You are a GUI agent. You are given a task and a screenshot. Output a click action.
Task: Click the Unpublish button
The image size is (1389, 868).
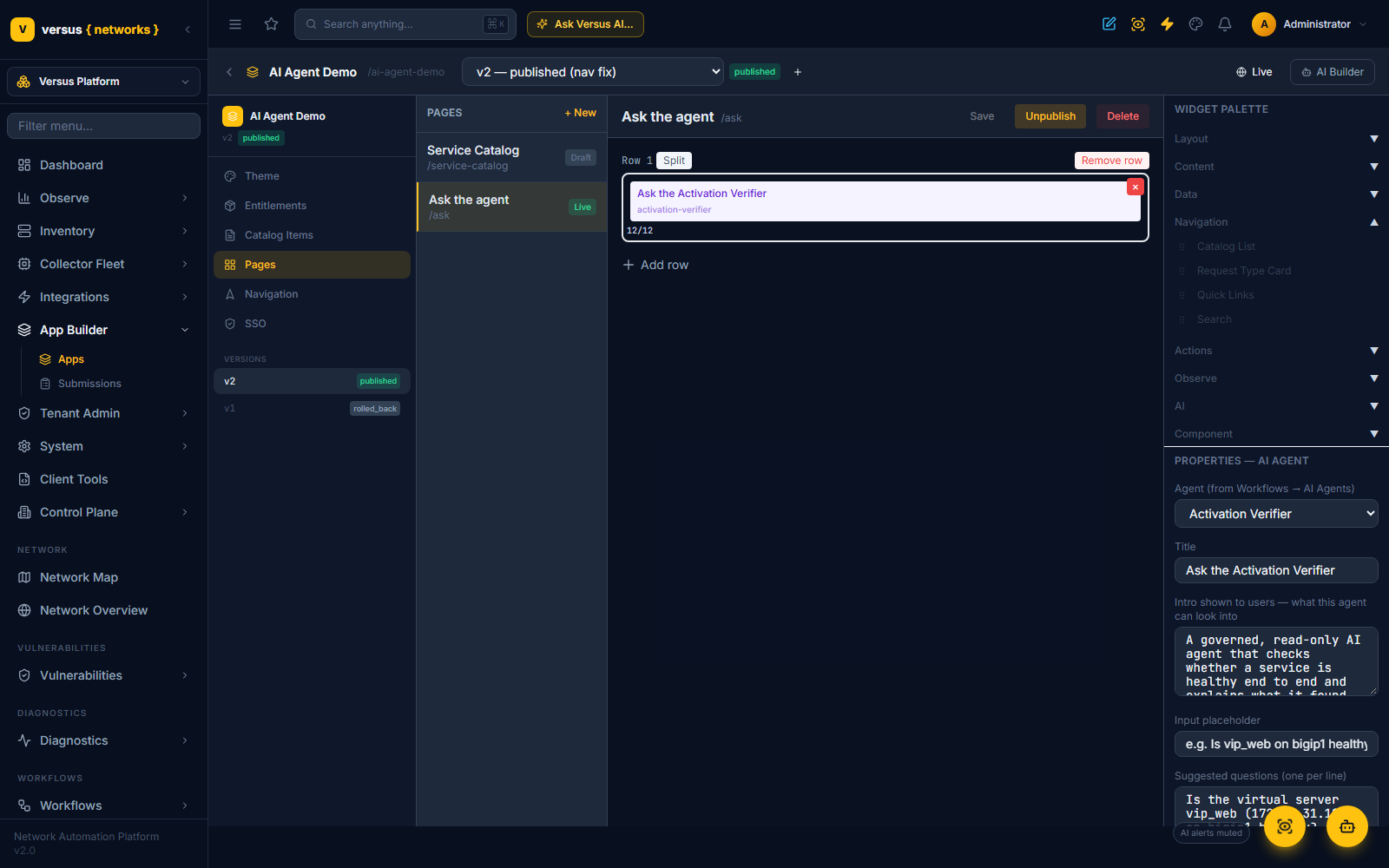point(1050,116)
